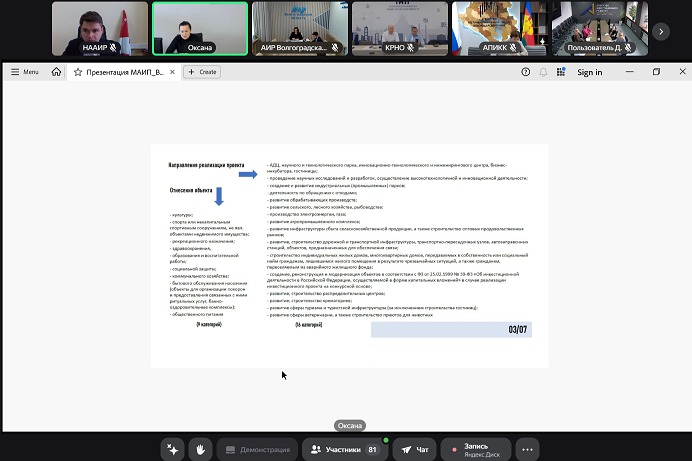Open the reactions sparkle button
This screenshot has width=692, height=461.
coord(172,449)
